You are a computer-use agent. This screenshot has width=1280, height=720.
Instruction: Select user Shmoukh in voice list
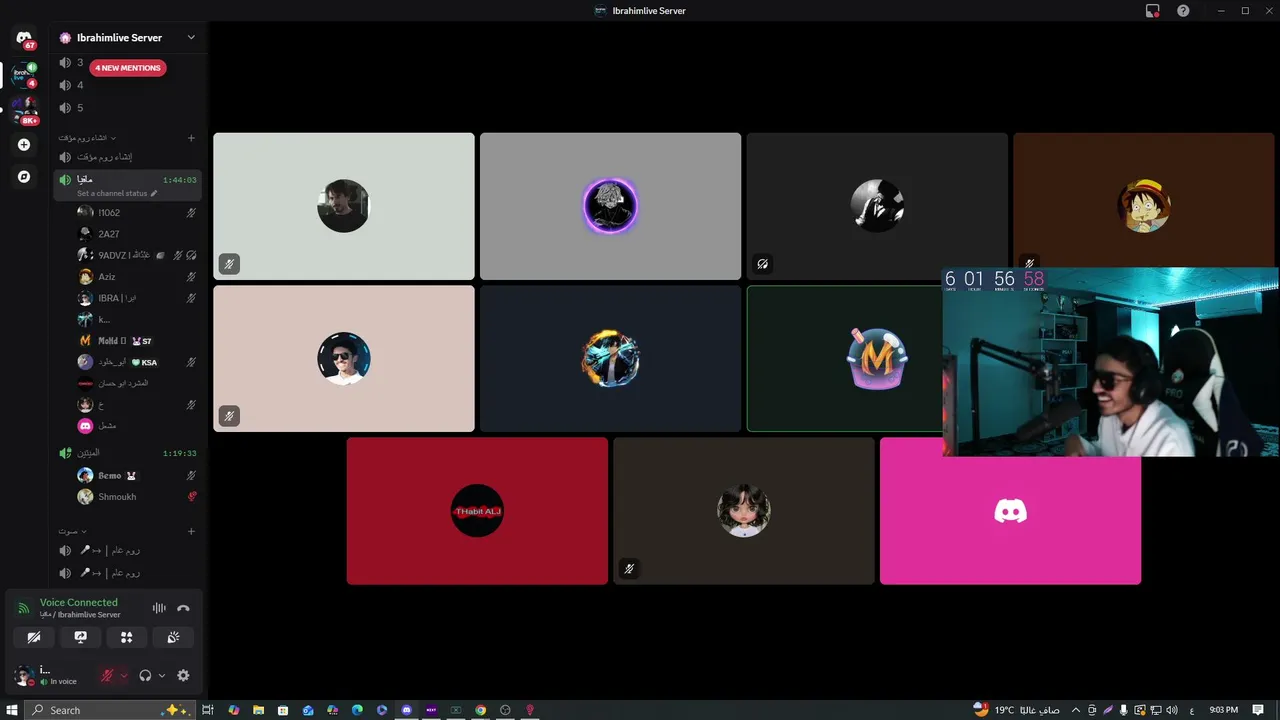pos(137,497)
